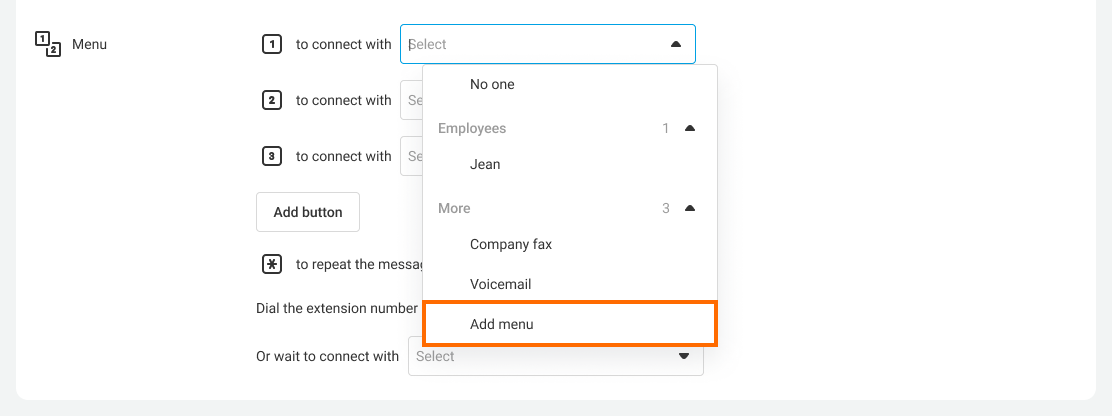The width and height of the screenshot is (1112, 416).
Task: Collapse the More group arrow
Action: point(689,208)
